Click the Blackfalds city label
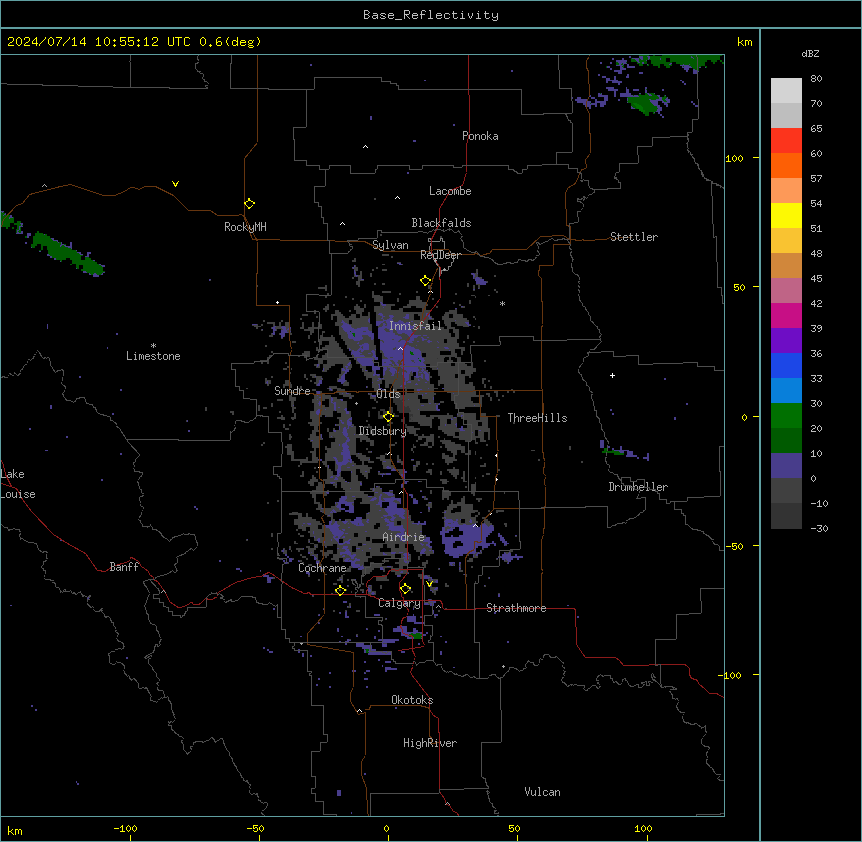862x842 pixels. (x=441, y=223)
